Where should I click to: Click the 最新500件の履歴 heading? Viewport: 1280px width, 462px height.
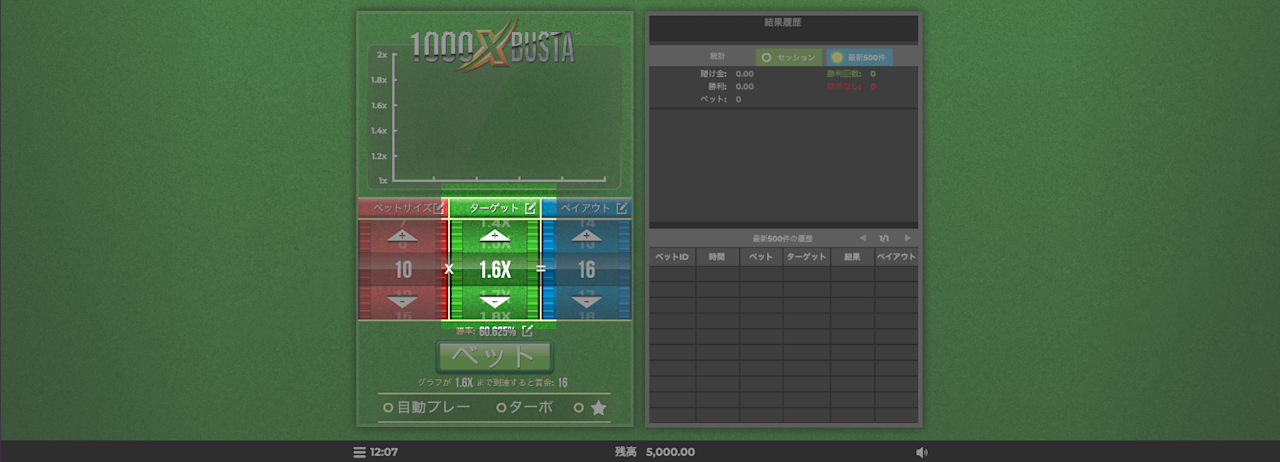coord(782,239)
